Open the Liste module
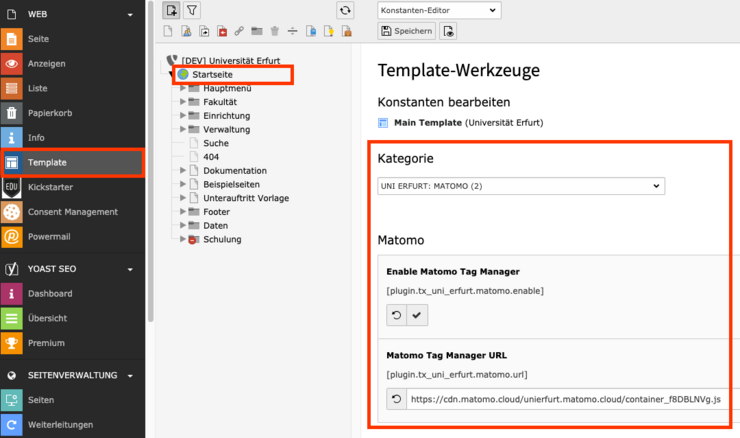Screen dimensions: 740x438 (x=38, y=88)
